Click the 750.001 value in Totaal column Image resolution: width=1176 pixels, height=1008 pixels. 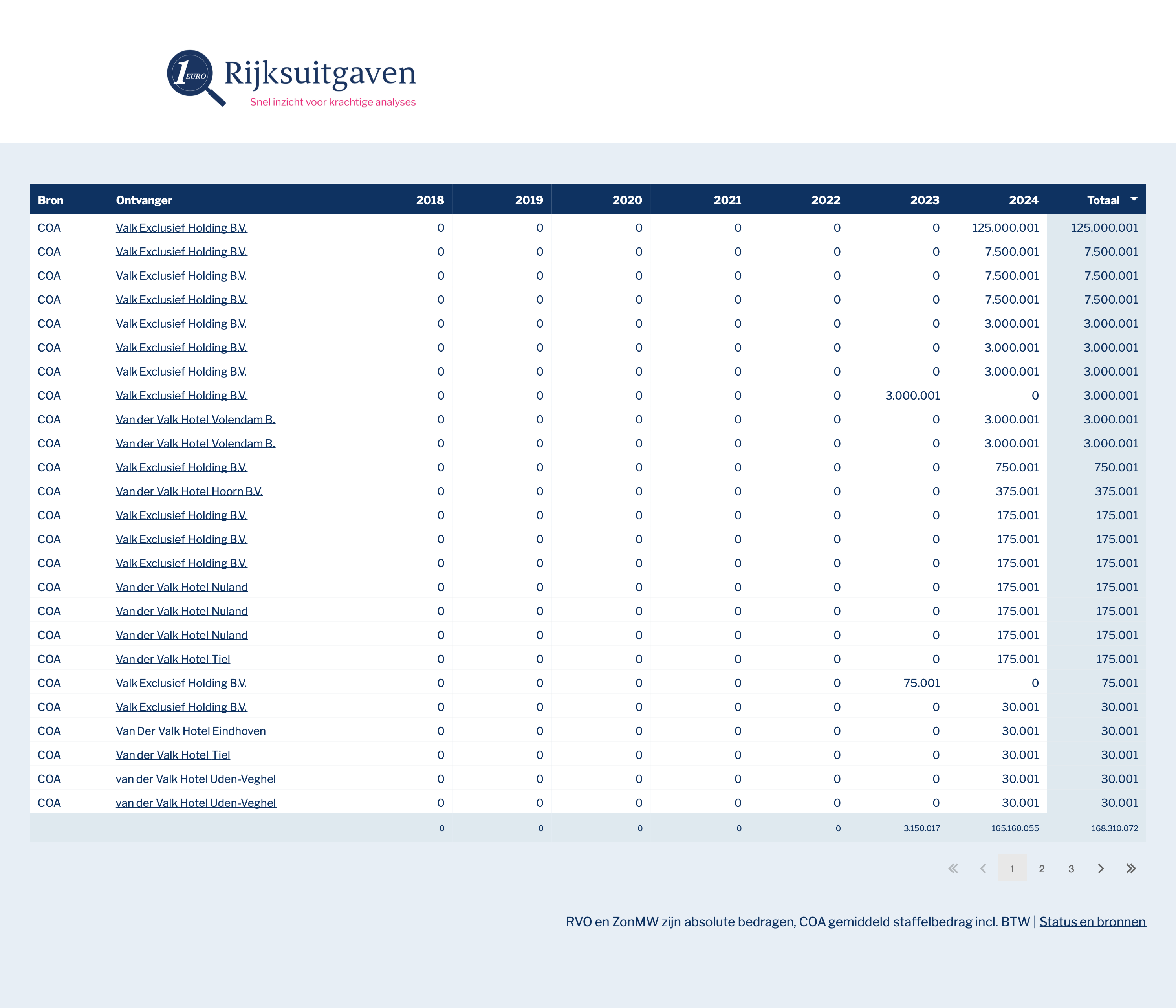pyautogui.click(x=1116, y=468)
